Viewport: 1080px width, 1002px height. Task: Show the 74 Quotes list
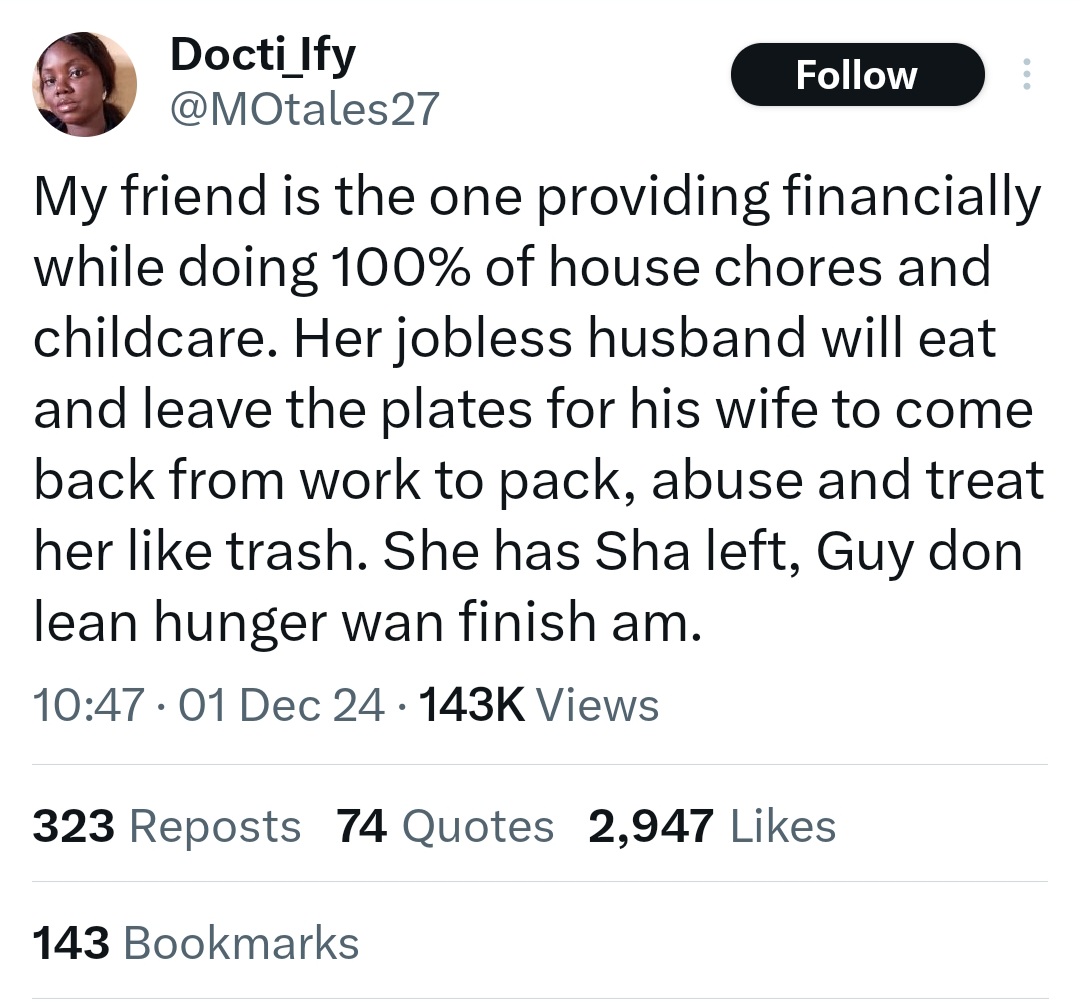(444, 827)
